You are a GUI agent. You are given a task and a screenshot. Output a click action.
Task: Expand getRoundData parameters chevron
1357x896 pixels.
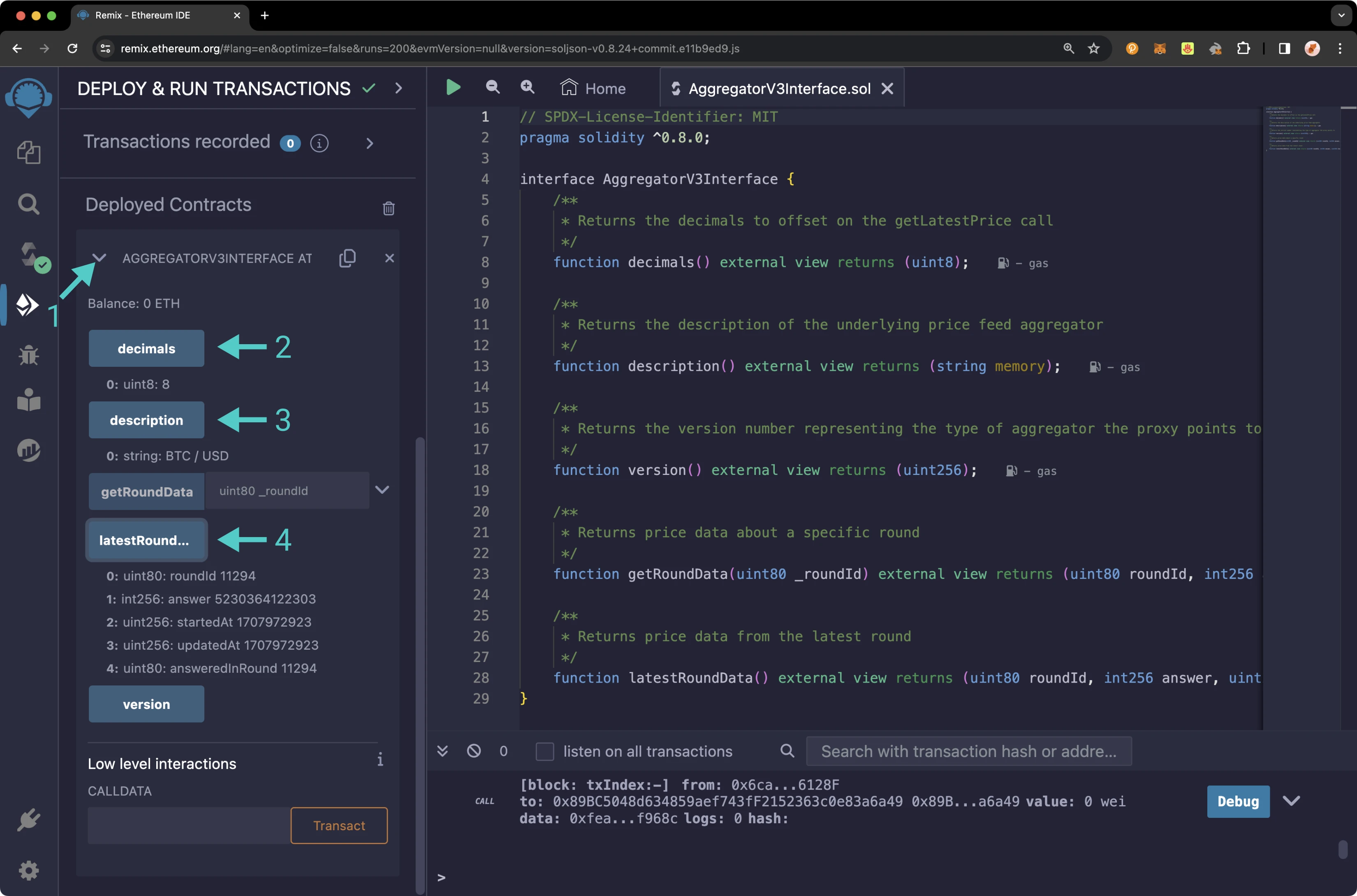pos(382,490)
